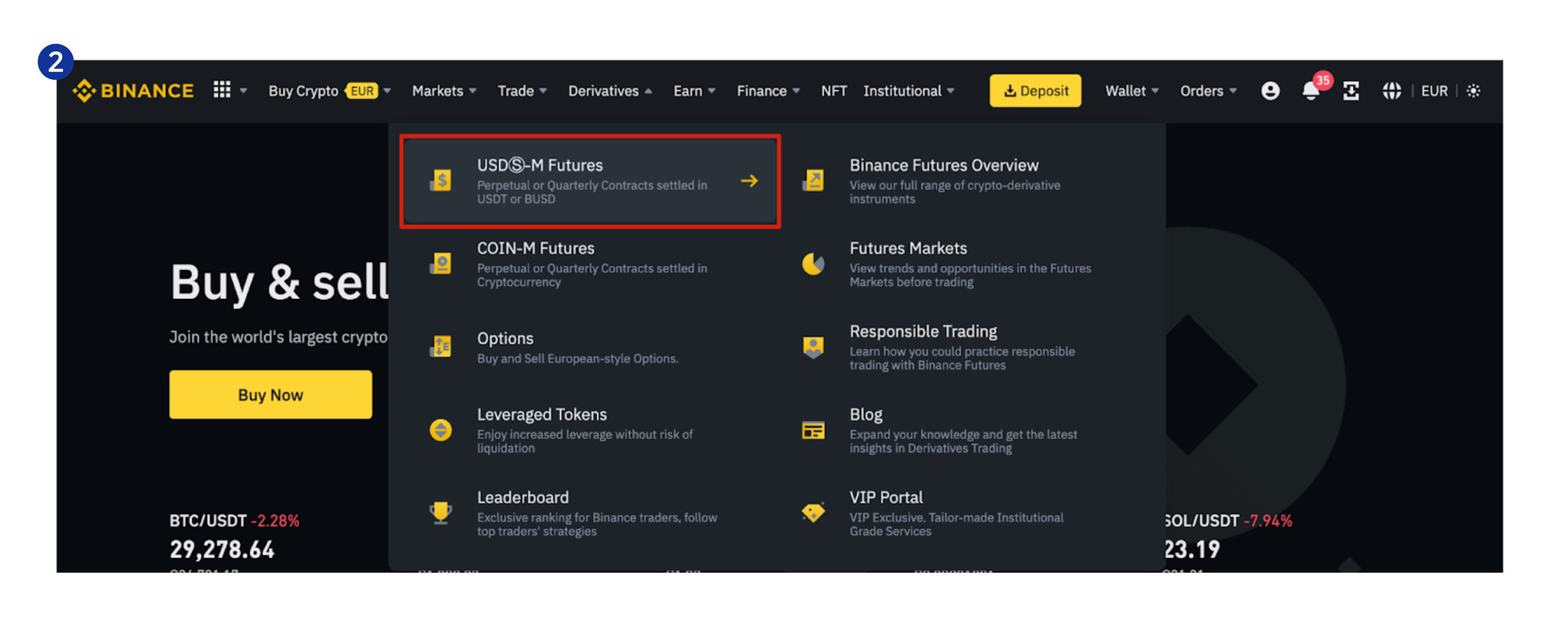Click the Buy Now button
The image size is (1568, 626).
270,395
